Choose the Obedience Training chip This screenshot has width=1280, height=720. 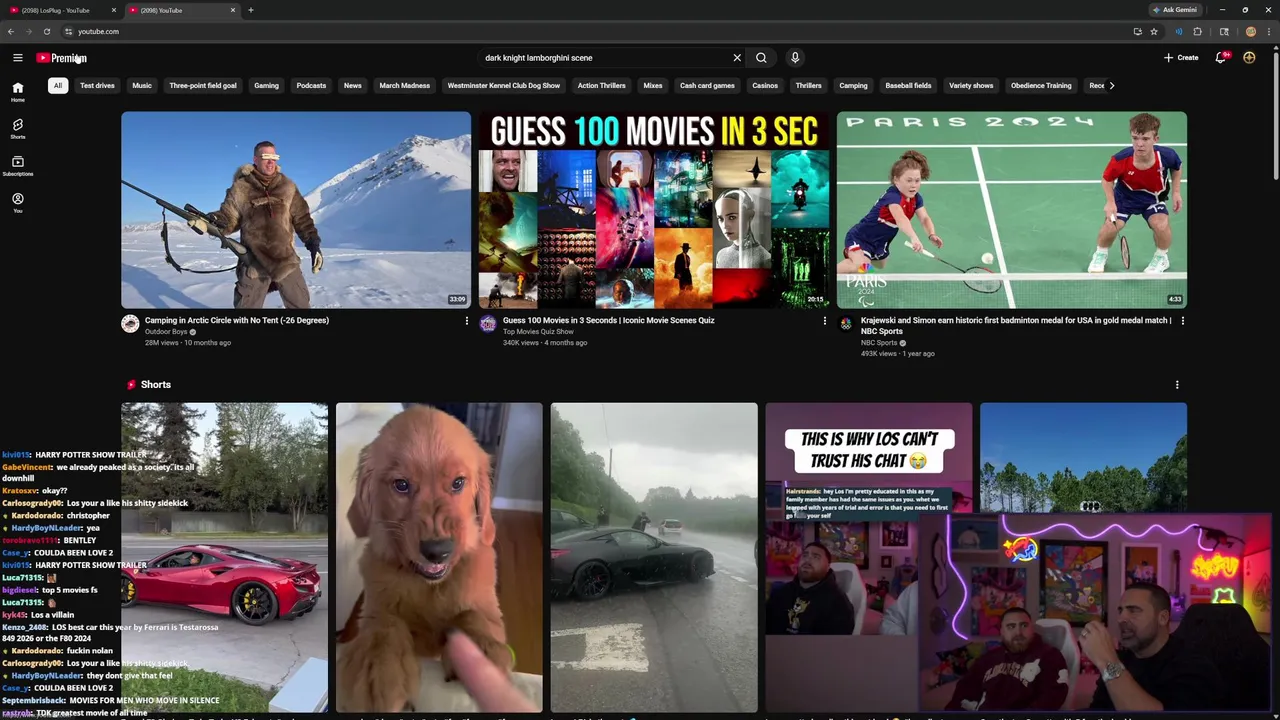point(1041,85)
